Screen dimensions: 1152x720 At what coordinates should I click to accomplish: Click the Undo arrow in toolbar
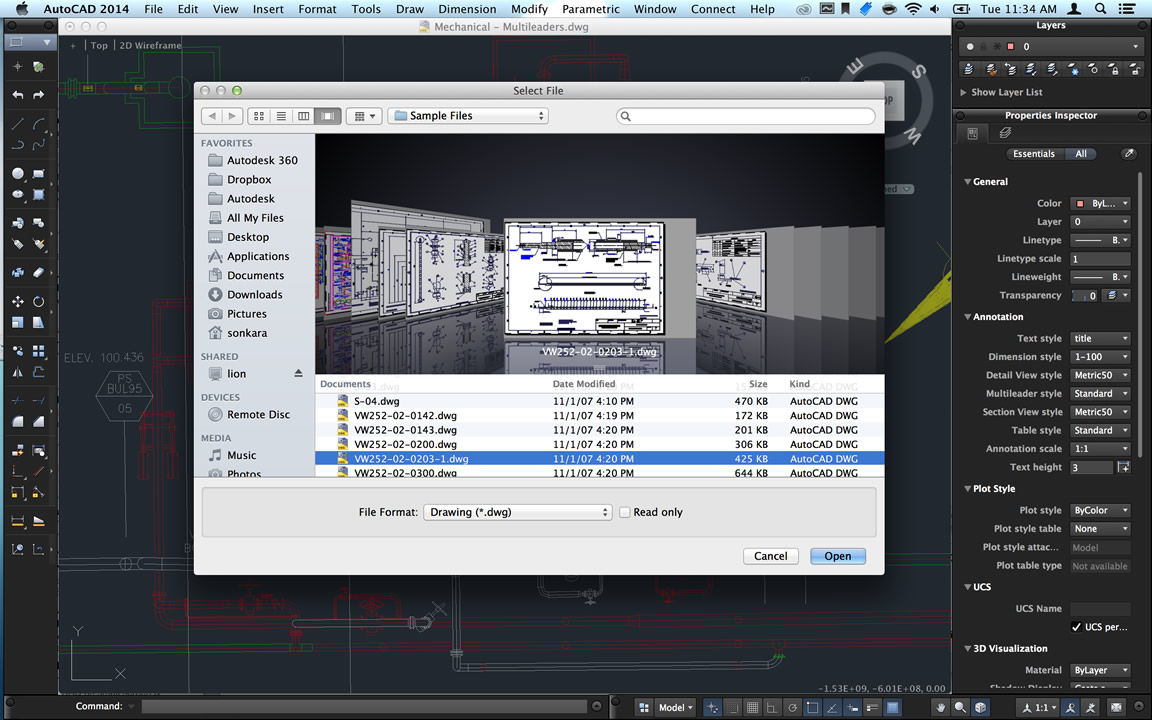[x=18, y=95]
